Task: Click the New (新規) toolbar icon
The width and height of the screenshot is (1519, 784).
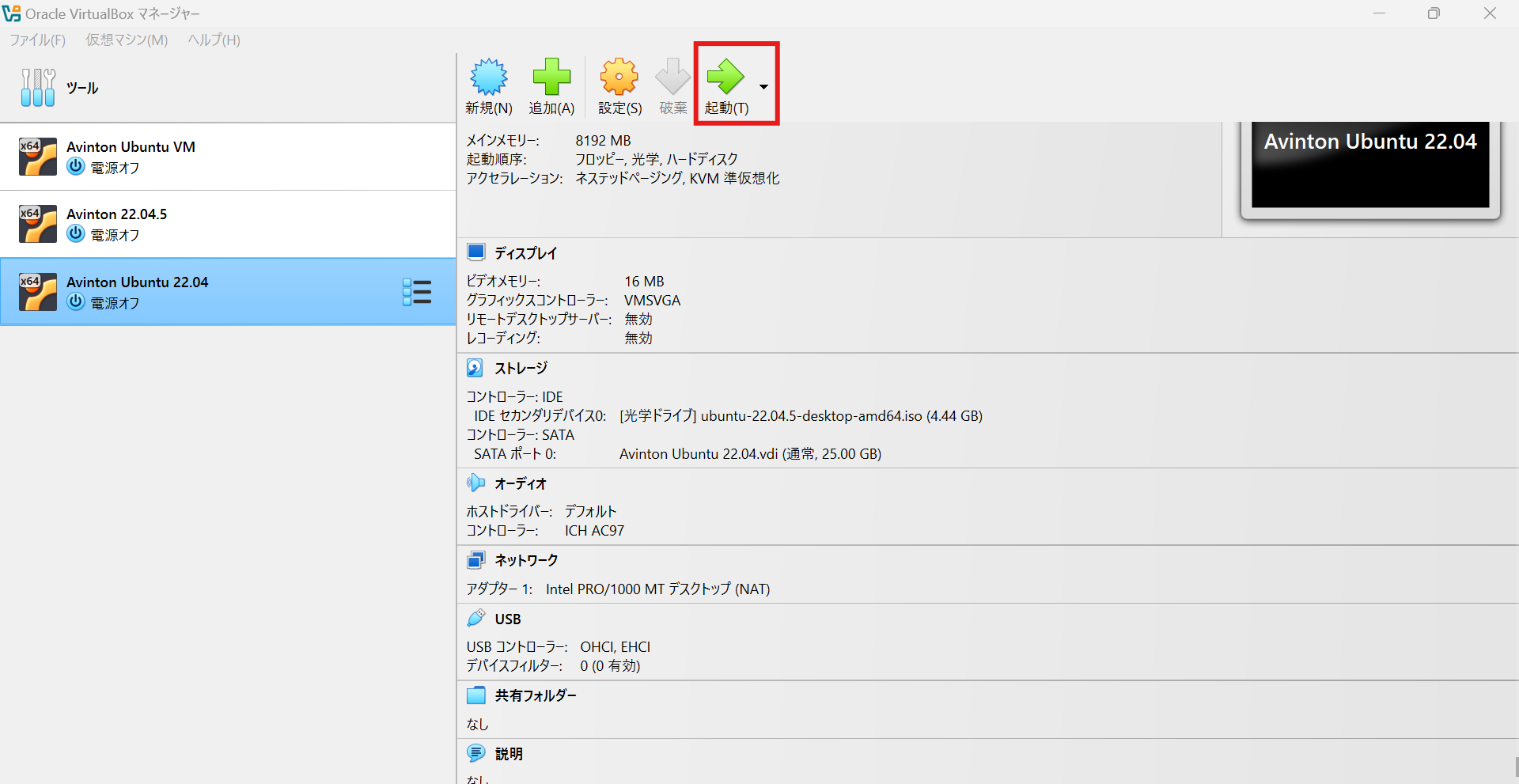Action: tap(489, 77)
